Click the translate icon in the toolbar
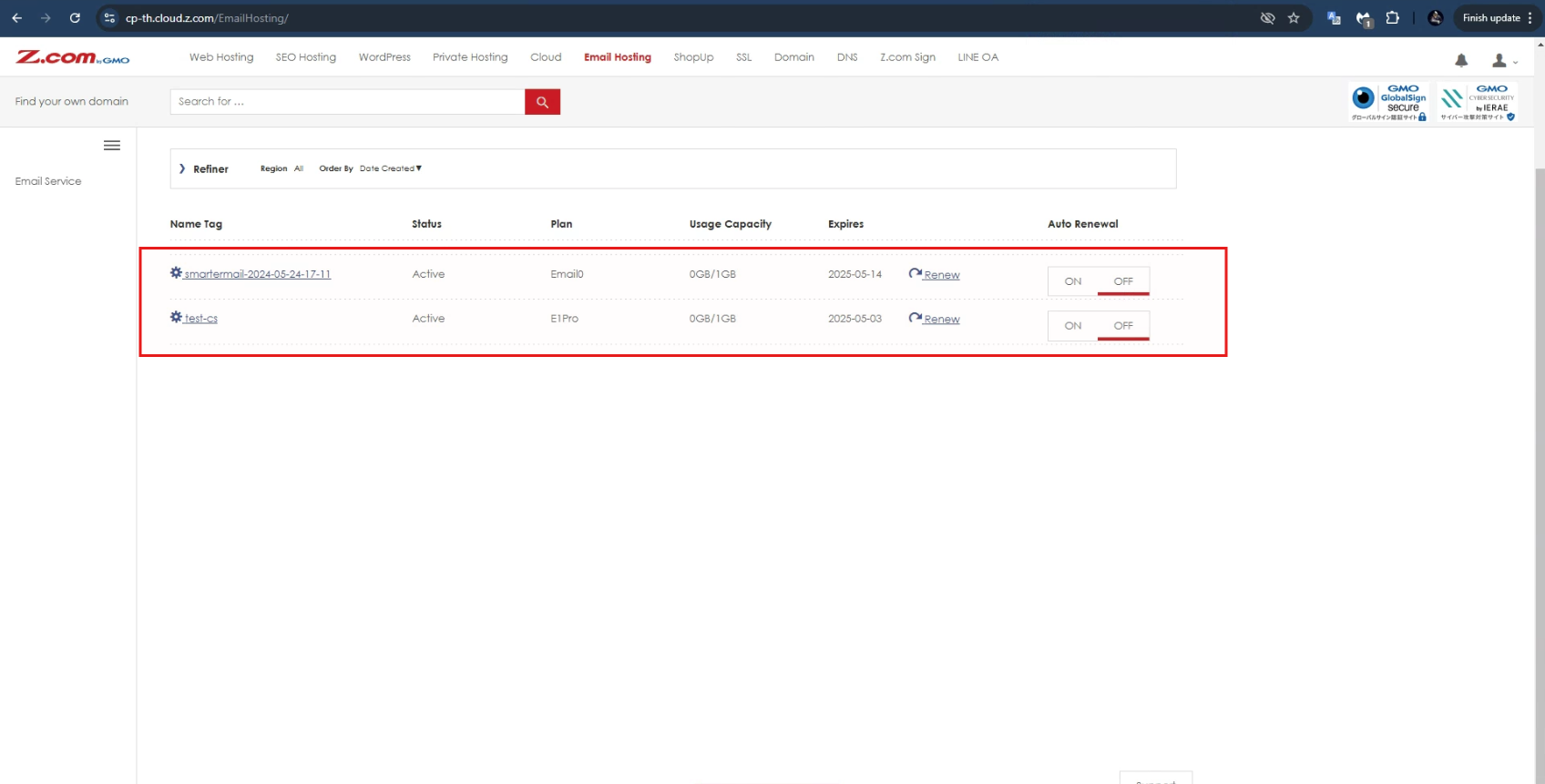 tap(1334, 18)
